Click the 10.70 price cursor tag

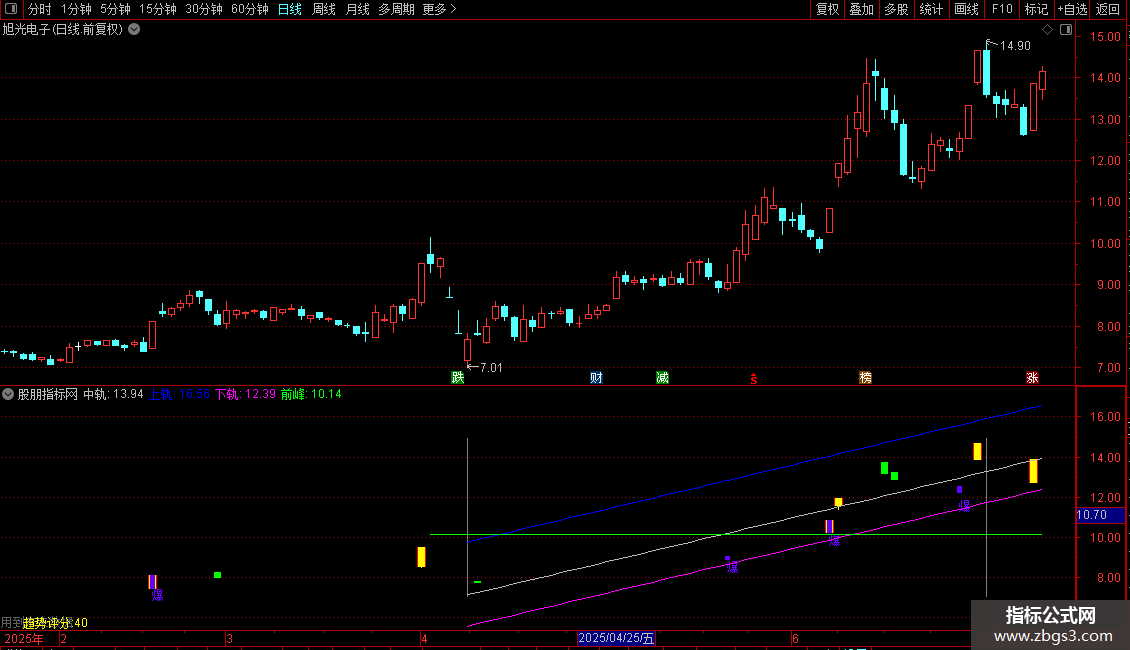(x=1100, y=515)
